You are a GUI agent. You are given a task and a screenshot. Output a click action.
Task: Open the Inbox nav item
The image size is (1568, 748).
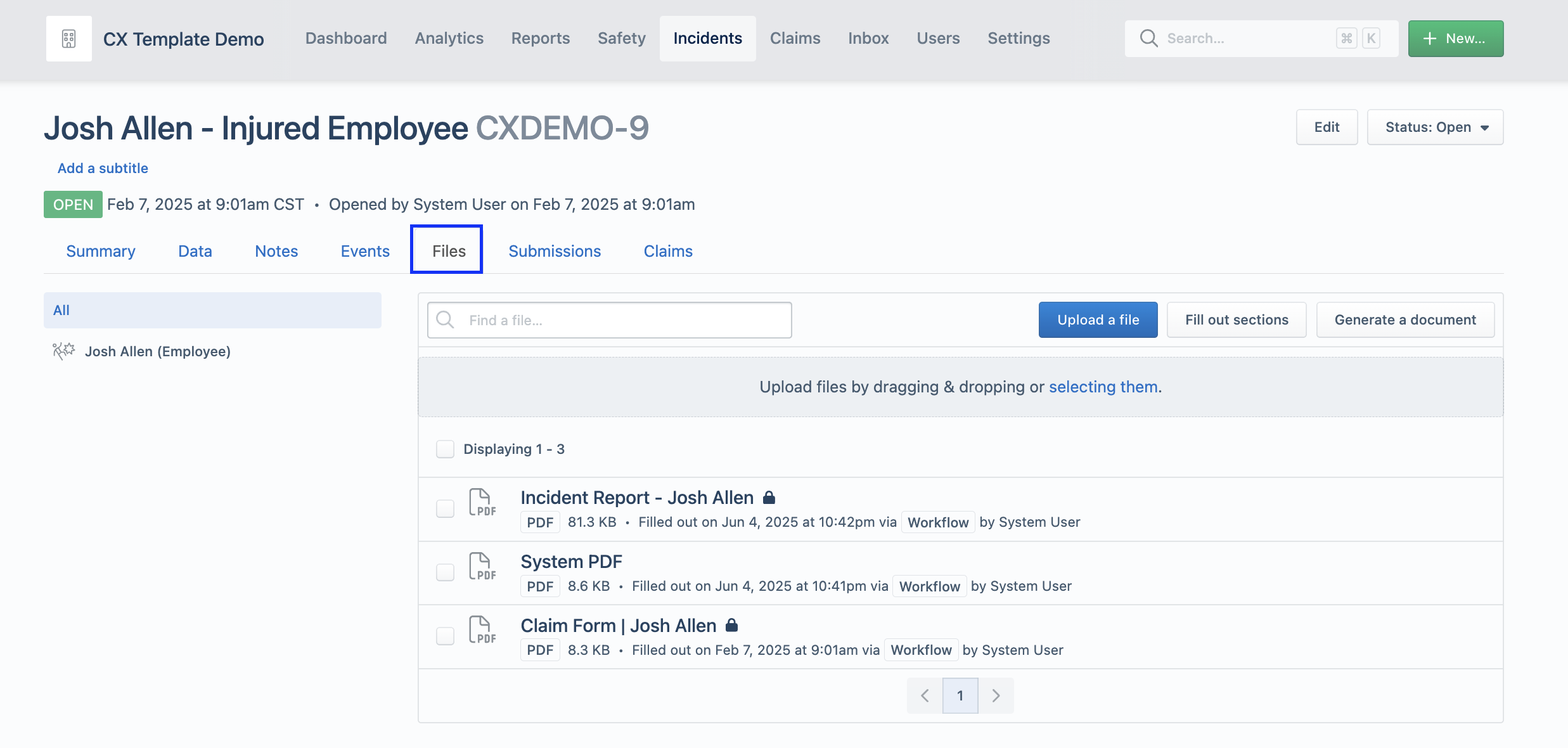point(868,39)
